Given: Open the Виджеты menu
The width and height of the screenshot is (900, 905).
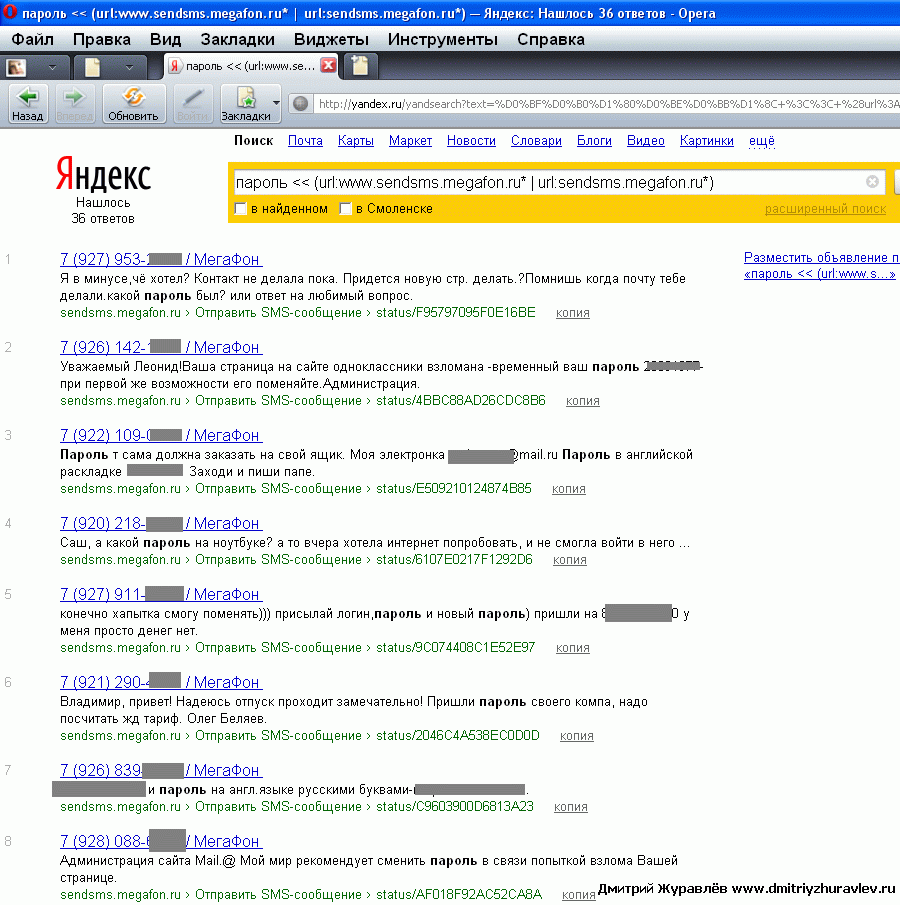Looking at the screenshot, I should click(331, 39).
